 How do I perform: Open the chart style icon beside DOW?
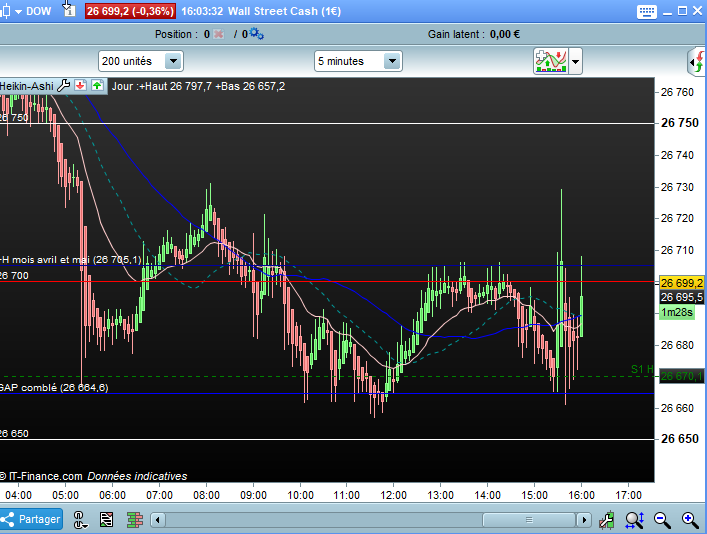pyautogui.click(x=6, y=11)
